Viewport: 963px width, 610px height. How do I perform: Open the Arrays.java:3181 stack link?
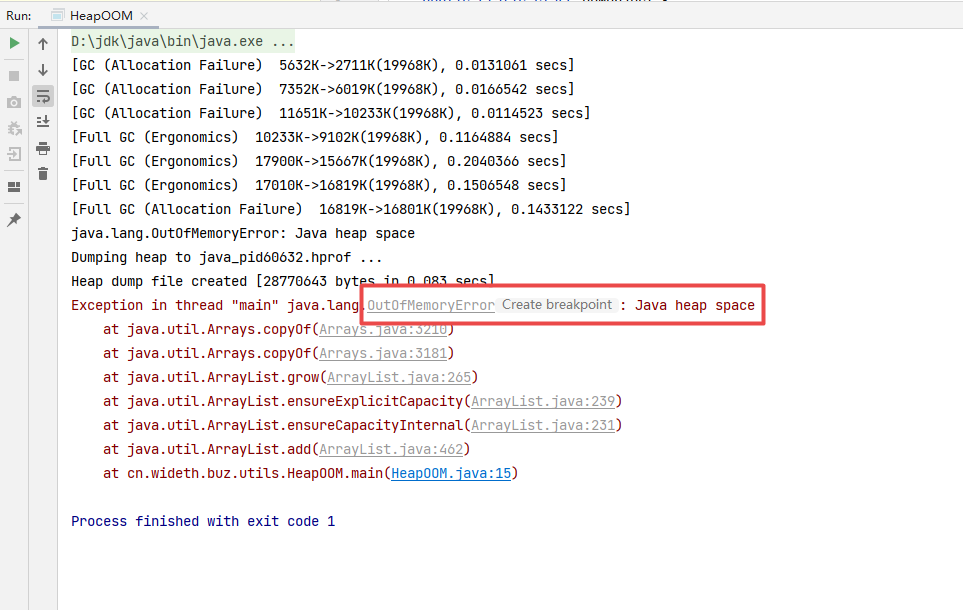point(383,353)
